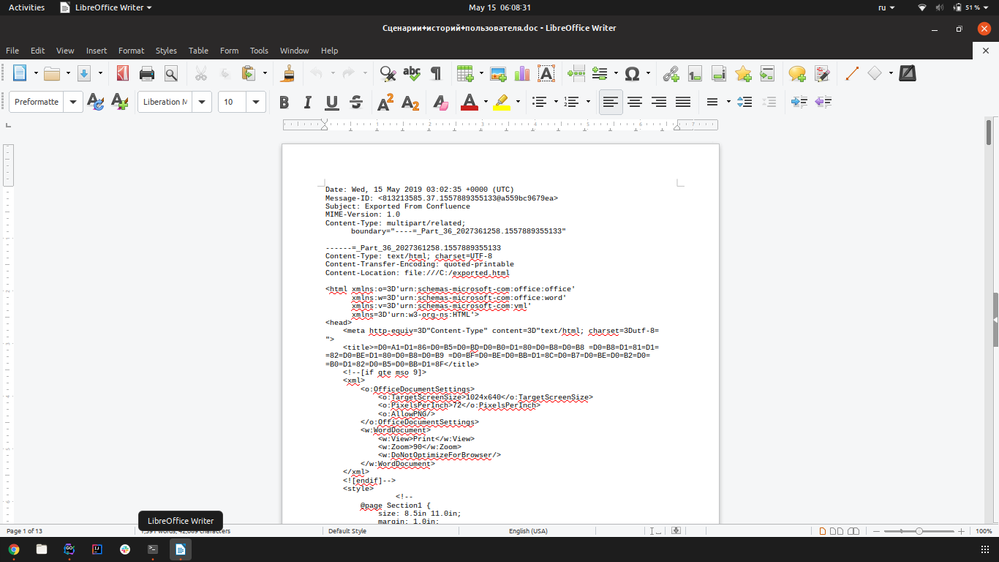Apply the red font color swatch
The height and width of the screenshot is (562, 999).
click(469, 102)
